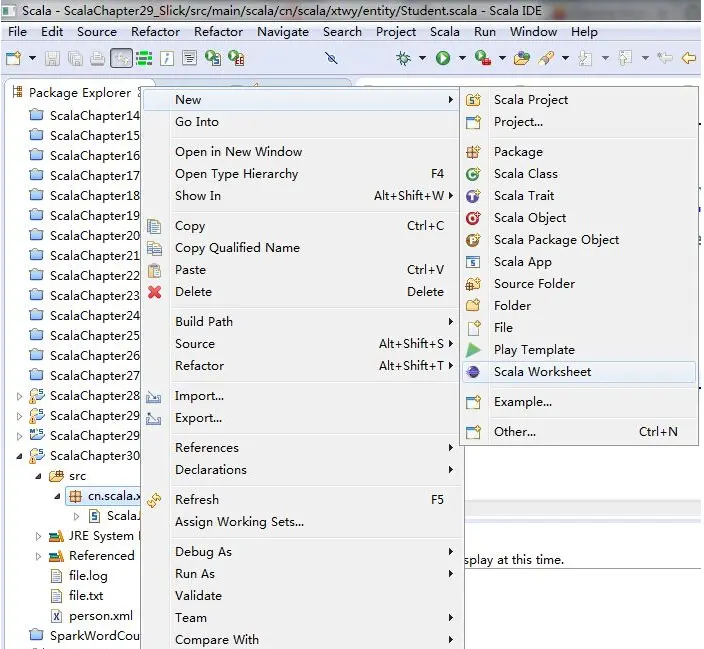Toggle the Mark Occurrences toolbar button
This screenshot has width=704, height=649.
click(121, 58)
